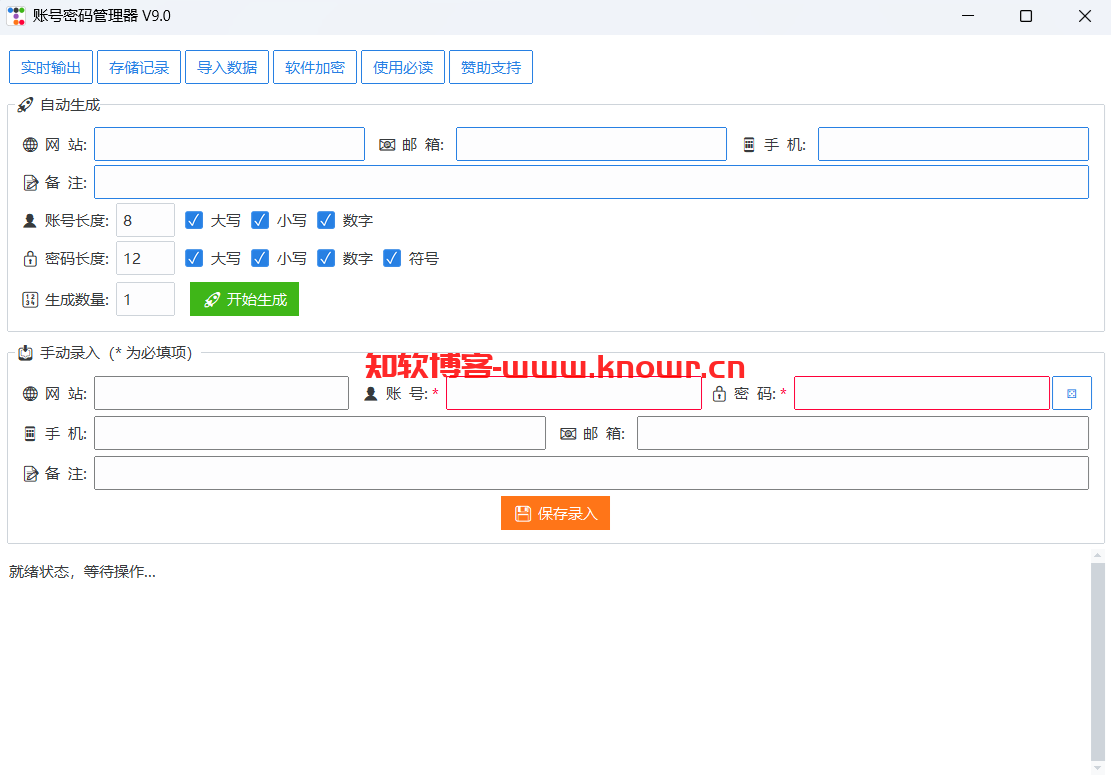
Task: Click the random password dice button
Action: point(1071,393)
